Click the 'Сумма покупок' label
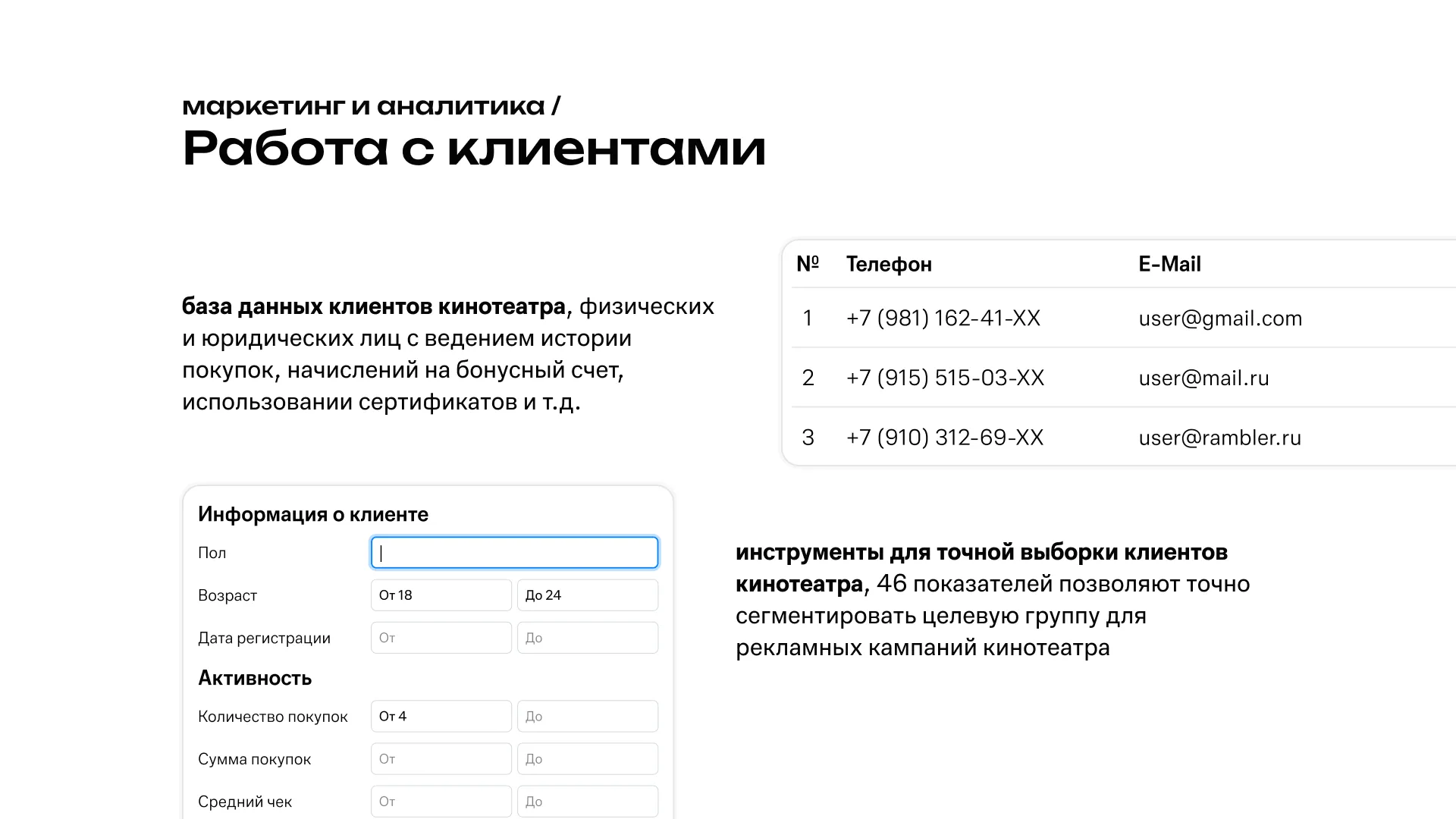Screen dimensions: 1456x819 tap(255, 759)
